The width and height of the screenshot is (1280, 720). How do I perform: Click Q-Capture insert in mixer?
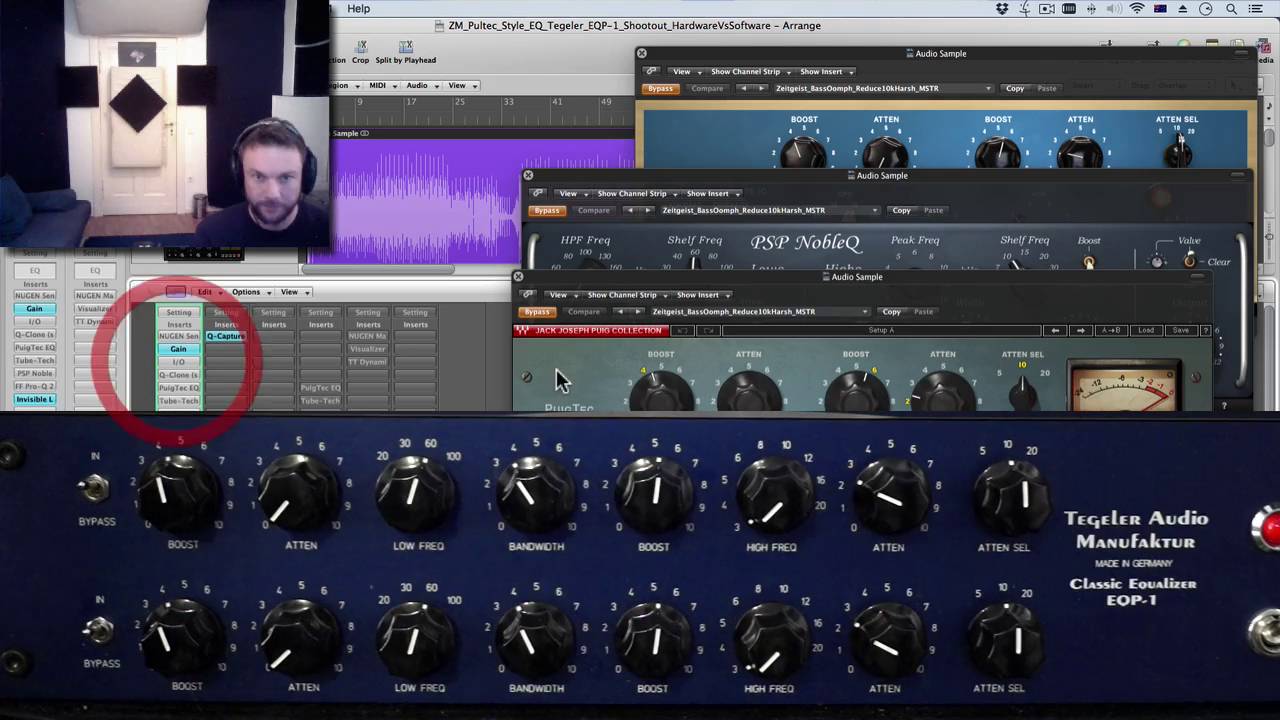click(225, 336)
